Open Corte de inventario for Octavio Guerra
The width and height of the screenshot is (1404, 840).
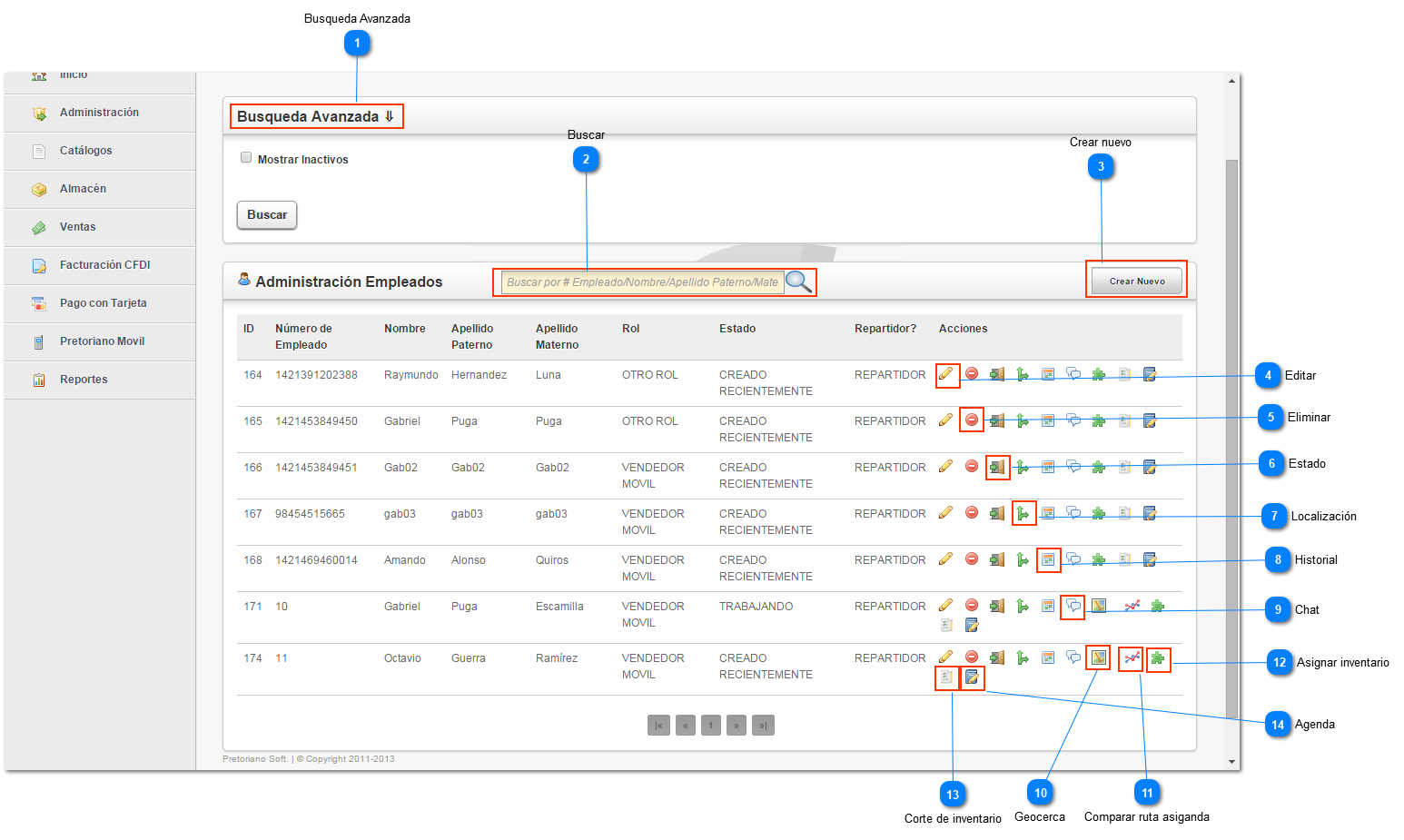coord(946,677)
